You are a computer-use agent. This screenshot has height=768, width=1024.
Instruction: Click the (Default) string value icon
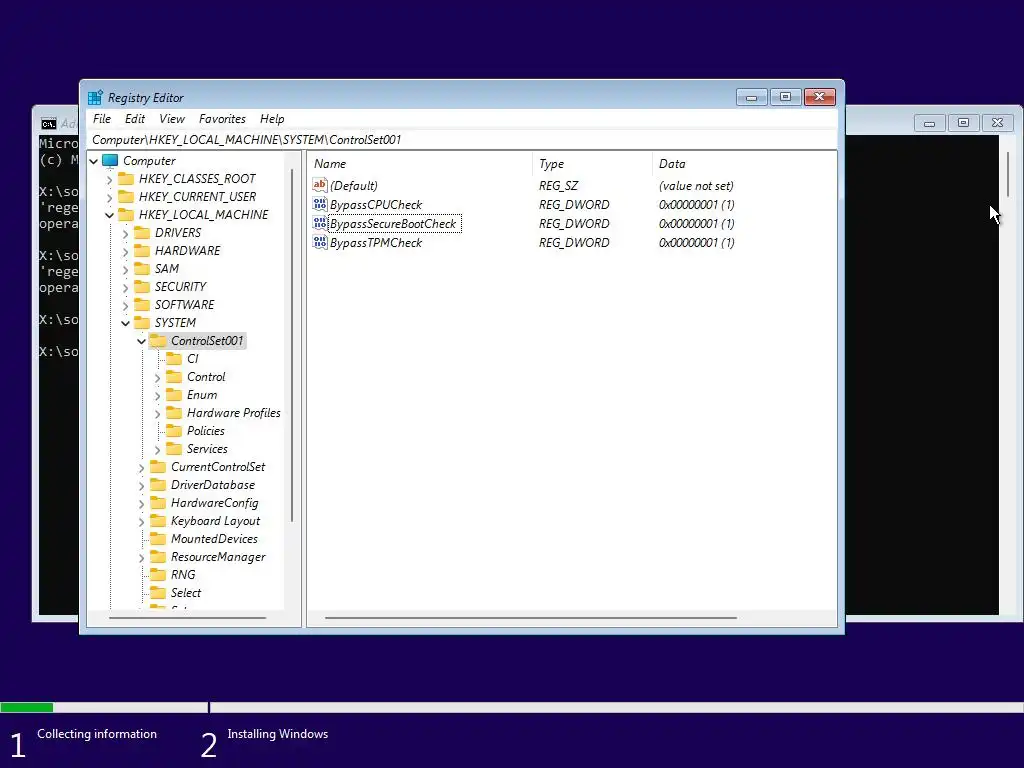pyautogui.click(x=319, y=185)
